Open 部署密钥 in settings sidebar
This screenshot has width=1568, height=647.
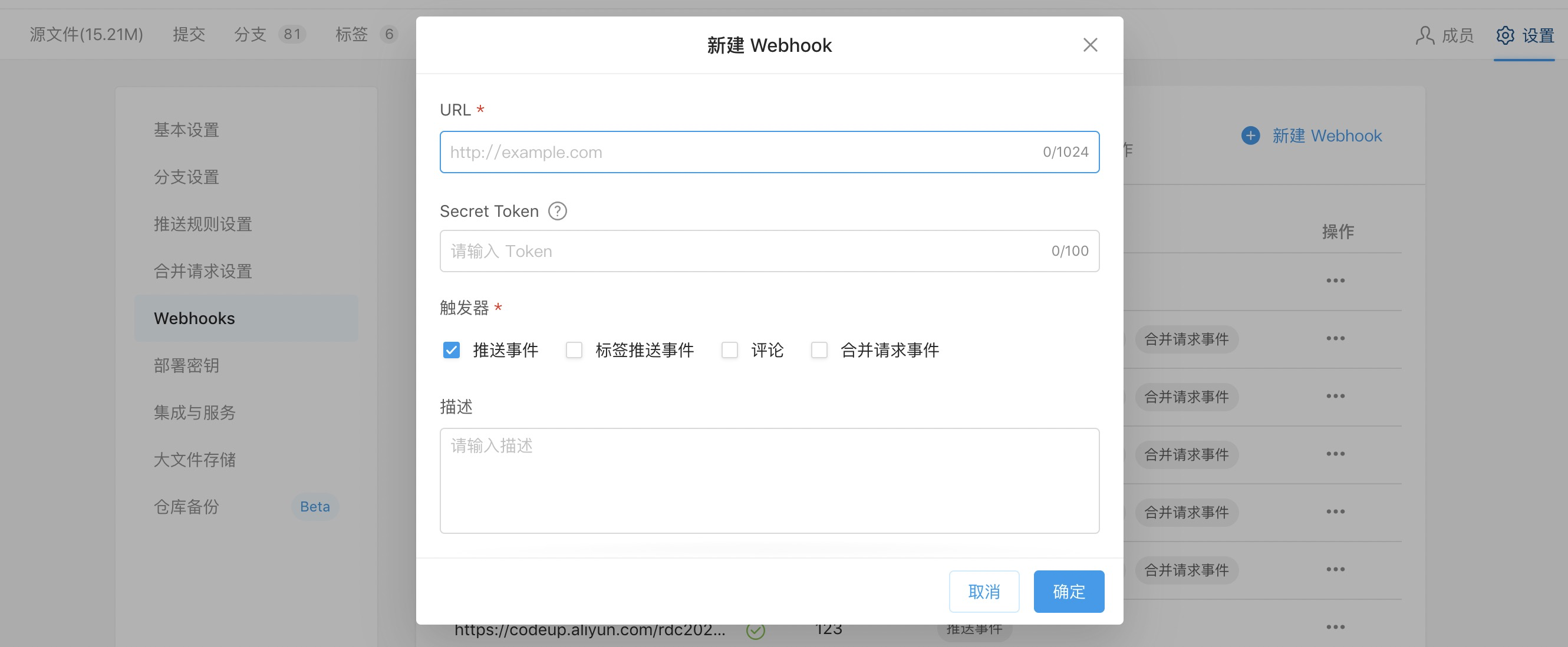coord(186,365)
